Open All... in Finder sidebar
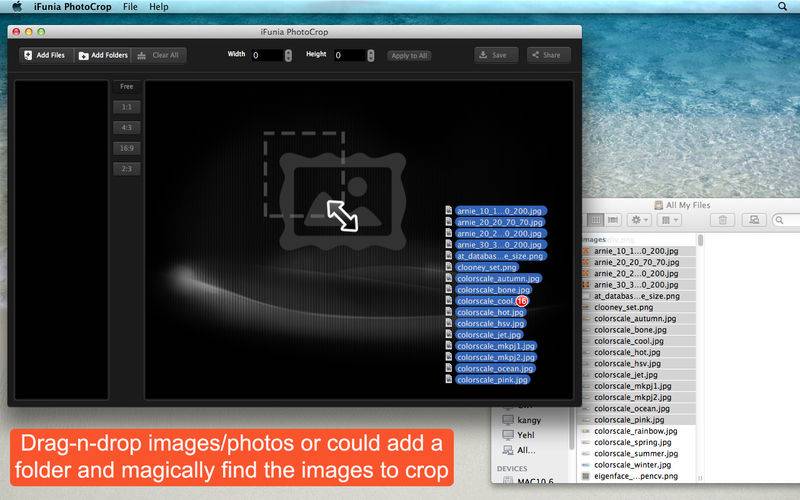This screenshot has height=500, width=800. [x=519, y=450]
